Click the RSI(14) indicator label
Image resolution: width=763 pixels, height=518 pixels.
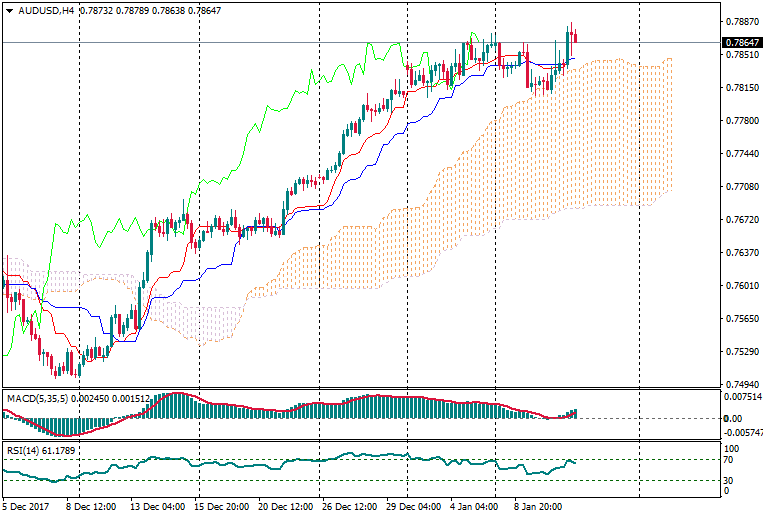click(22, 450)
